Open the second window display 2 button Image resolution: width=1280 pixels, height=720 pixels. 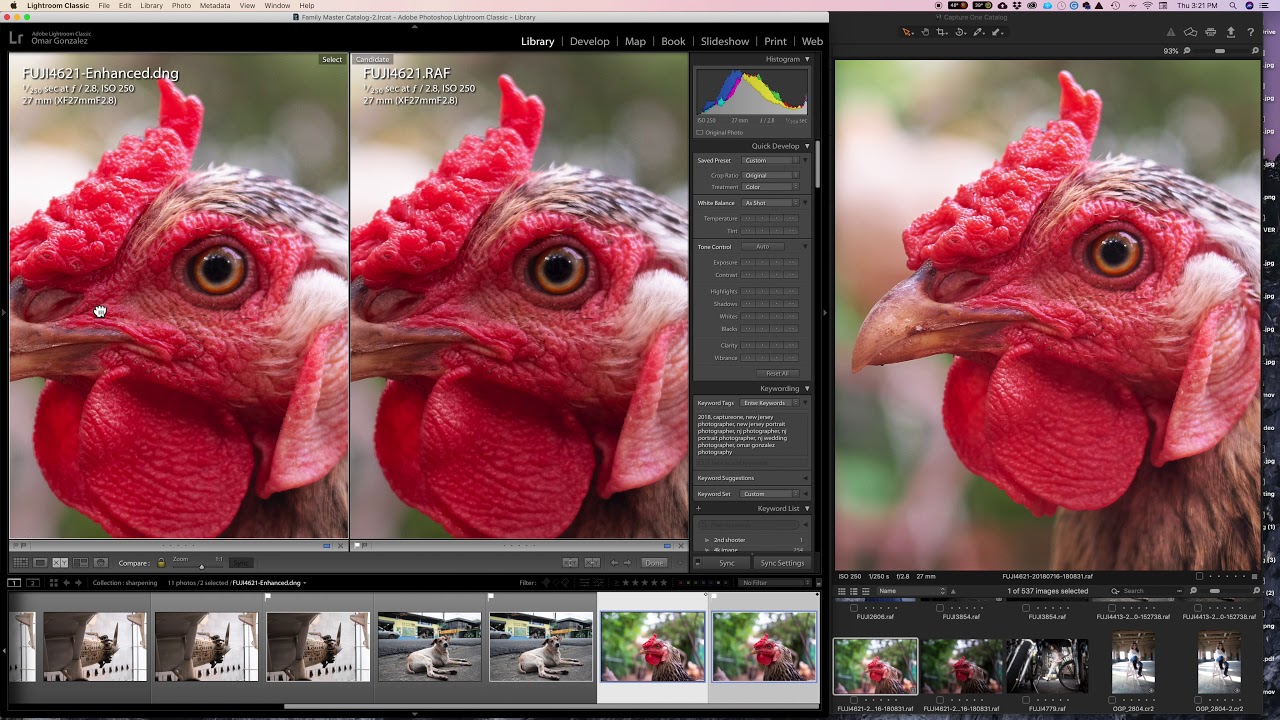click(x=33, y=583)
